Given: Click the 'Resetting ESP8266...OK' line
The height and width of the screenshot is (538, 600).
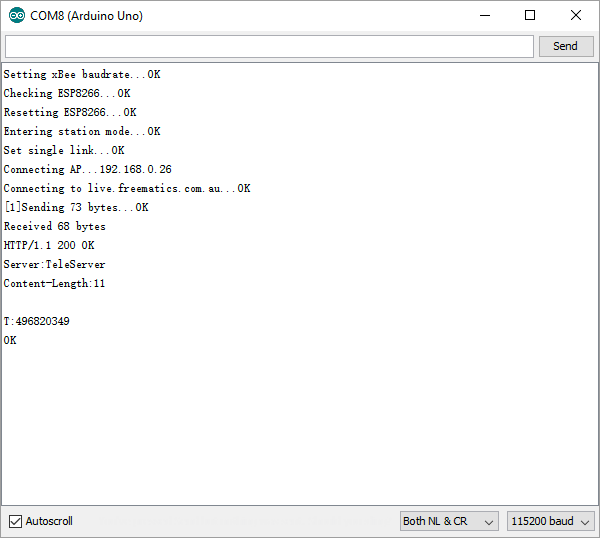Looking at the screenshot, I should 70,113.
